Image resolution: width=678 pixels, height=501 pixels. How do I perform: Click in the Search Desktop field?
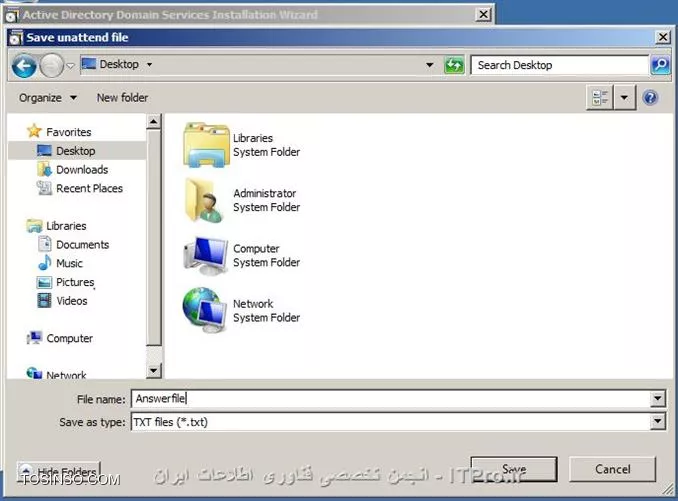(560, 65)
